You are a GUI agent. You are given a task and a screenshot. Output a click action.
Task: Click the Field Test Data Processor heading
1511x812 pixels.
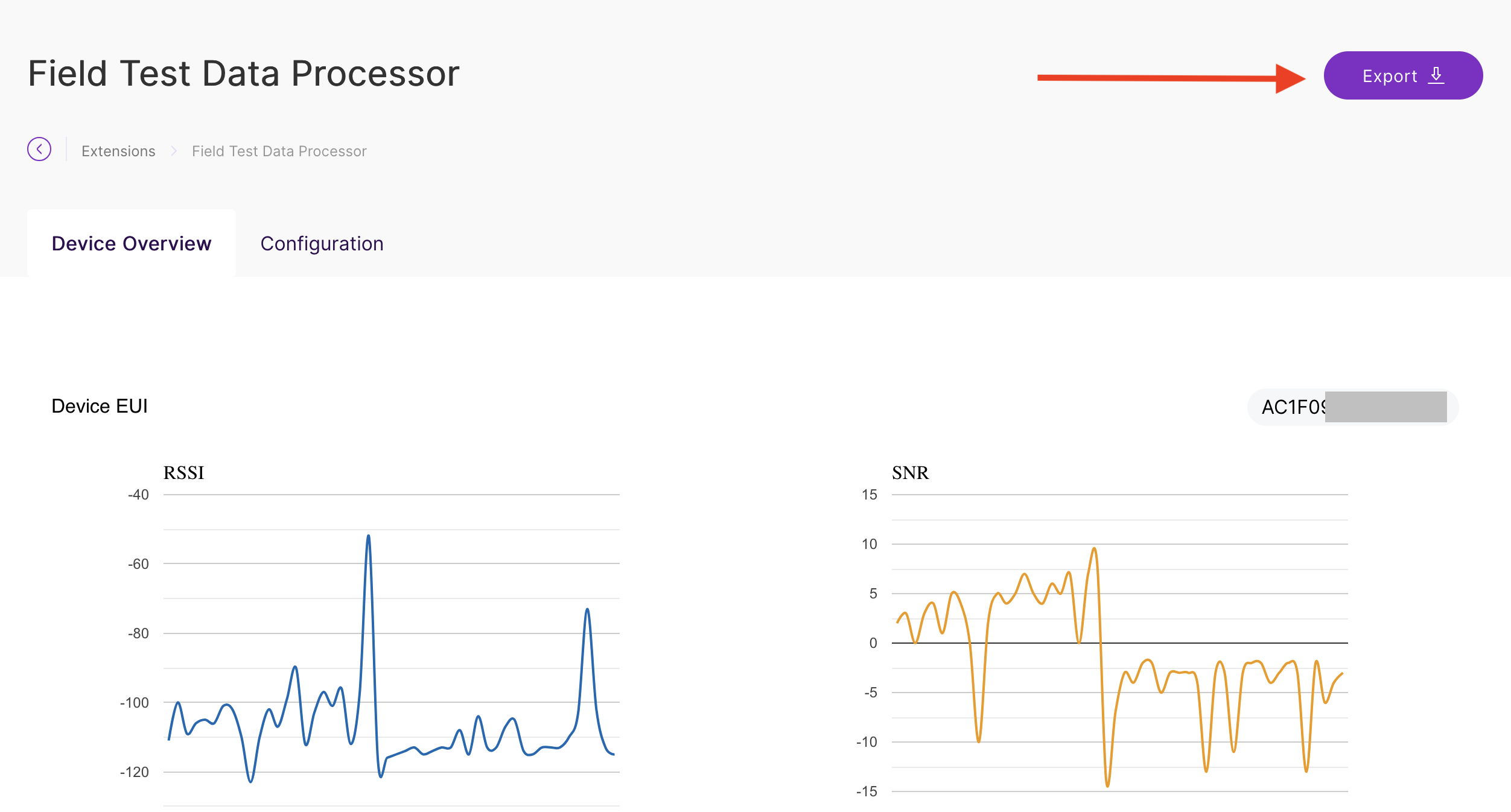coord(244,74)
